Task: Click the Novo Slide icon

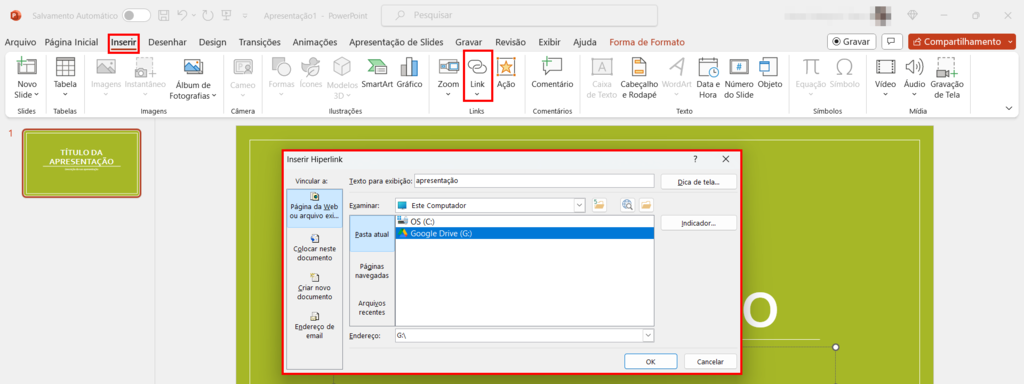Action: point(27,67)
